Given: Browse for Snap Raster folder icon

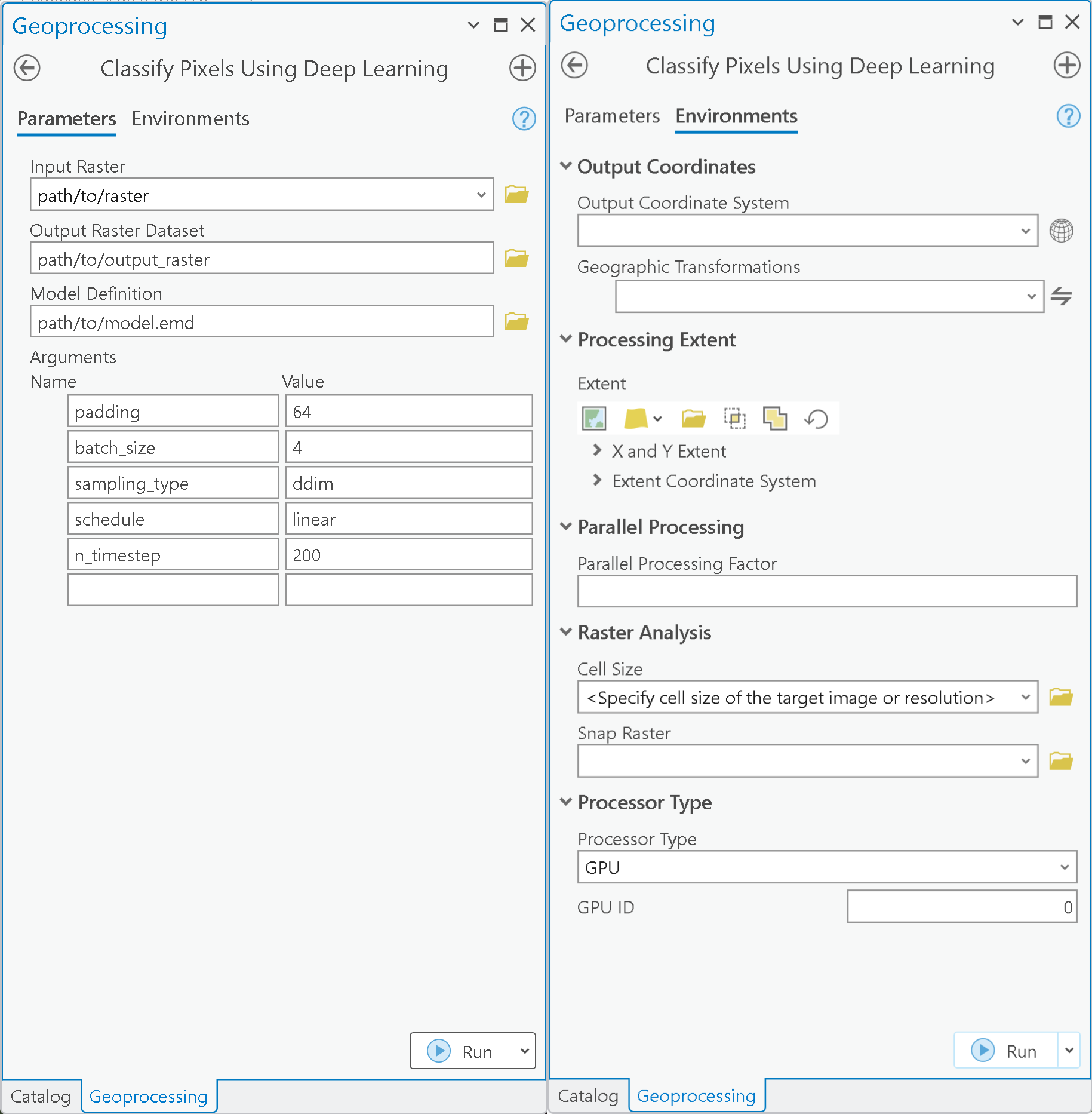Looking at the screenshot, I should [1061, 761].
